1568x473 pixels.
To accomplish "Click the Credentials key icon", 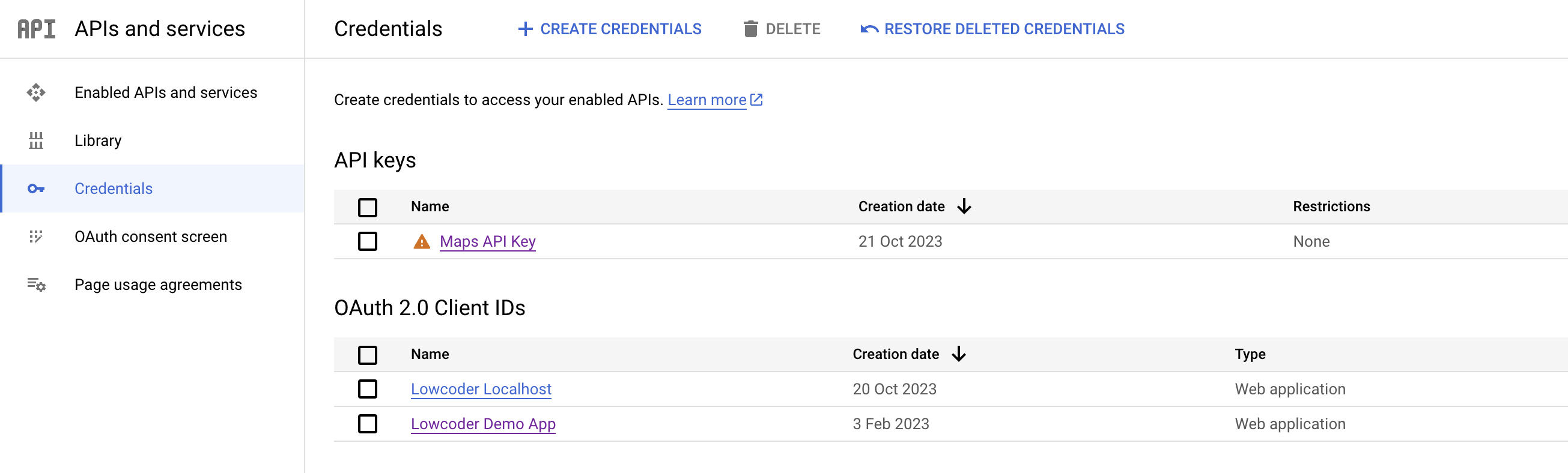I will [x=36, y=188].
